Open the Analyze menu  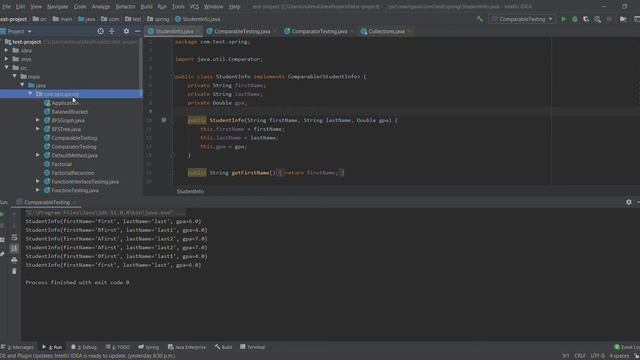point(100,7)
